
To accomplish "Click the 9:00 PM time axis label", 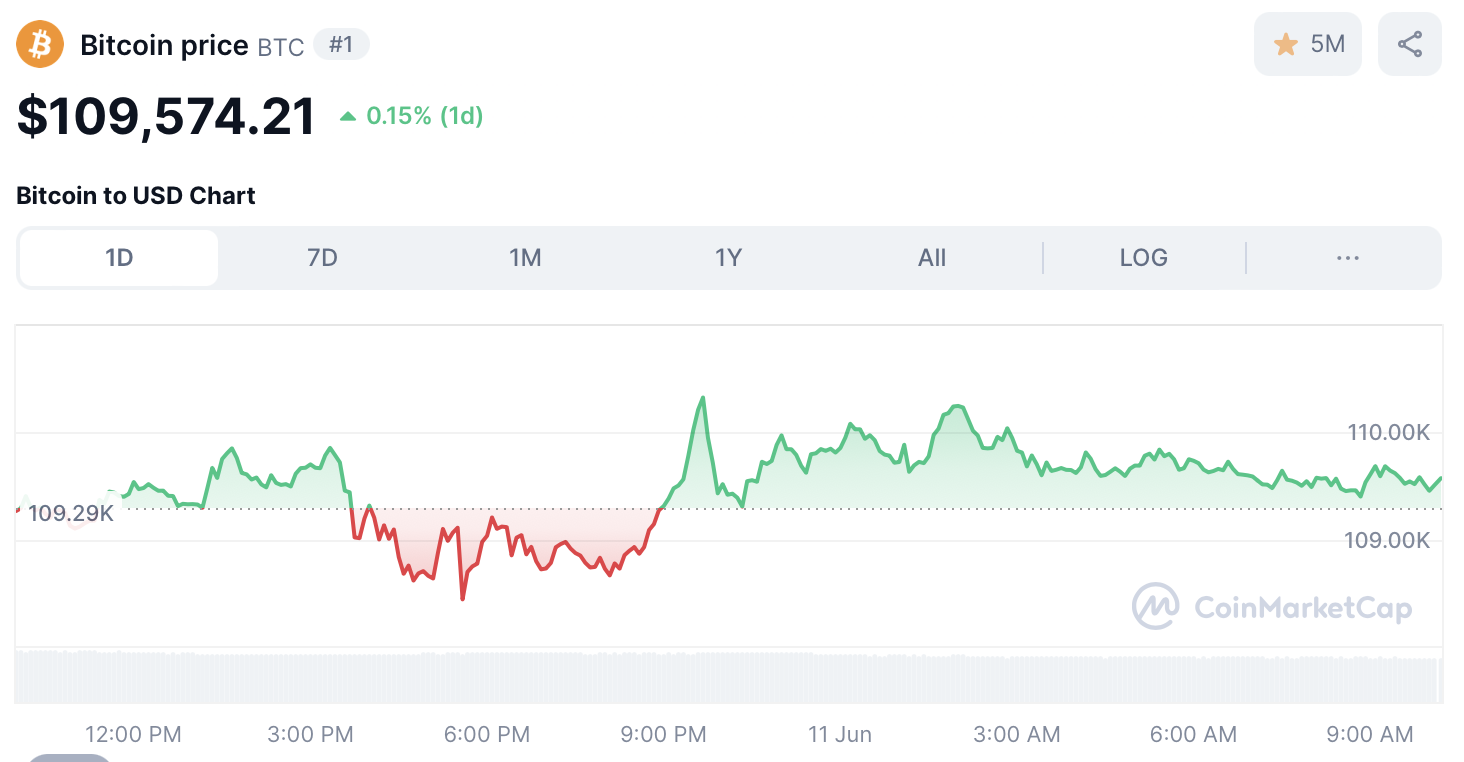I will coord(664,734).
